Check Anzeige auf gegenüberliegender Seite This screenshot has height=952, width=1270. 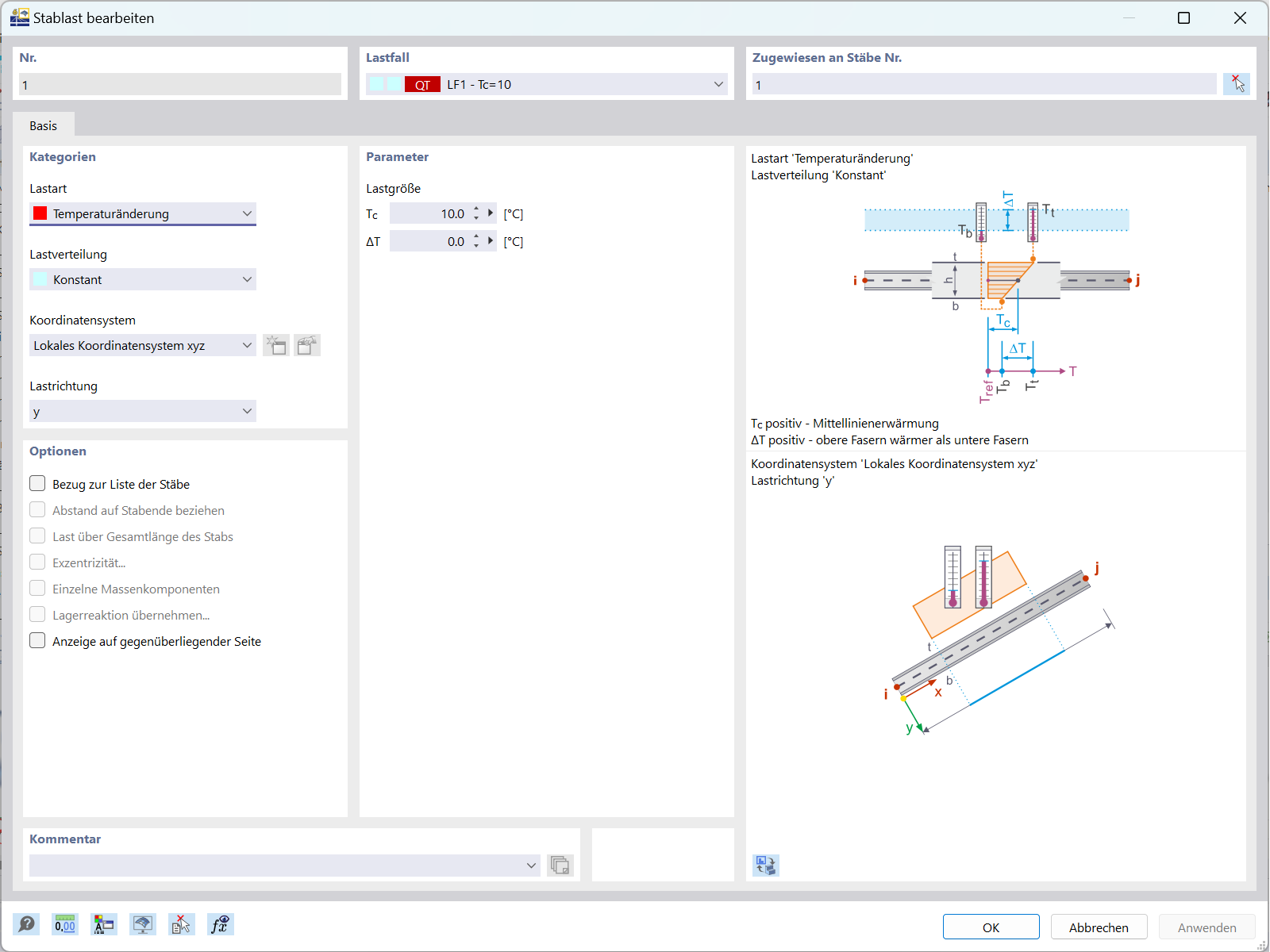pyautogui.click(x=37, y=640)
